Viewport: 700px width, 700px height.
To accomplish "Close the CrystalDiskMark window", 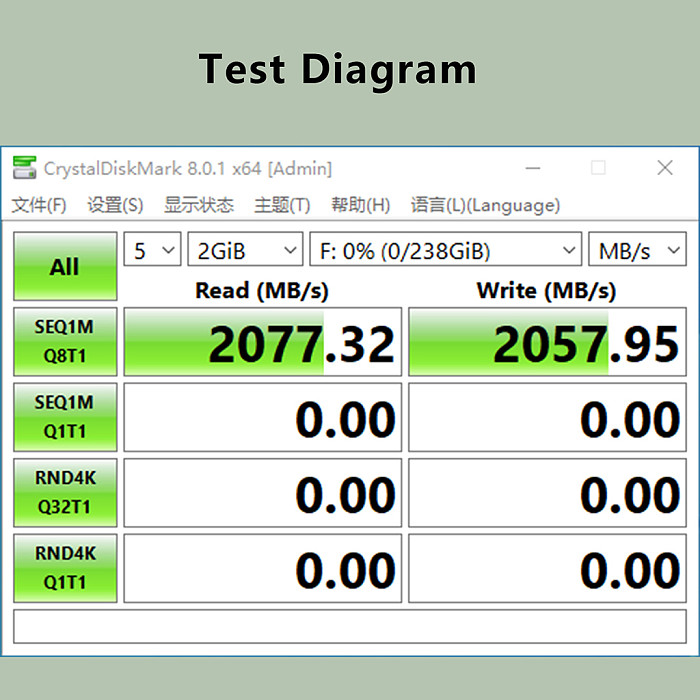I will (x=665, y=168).
